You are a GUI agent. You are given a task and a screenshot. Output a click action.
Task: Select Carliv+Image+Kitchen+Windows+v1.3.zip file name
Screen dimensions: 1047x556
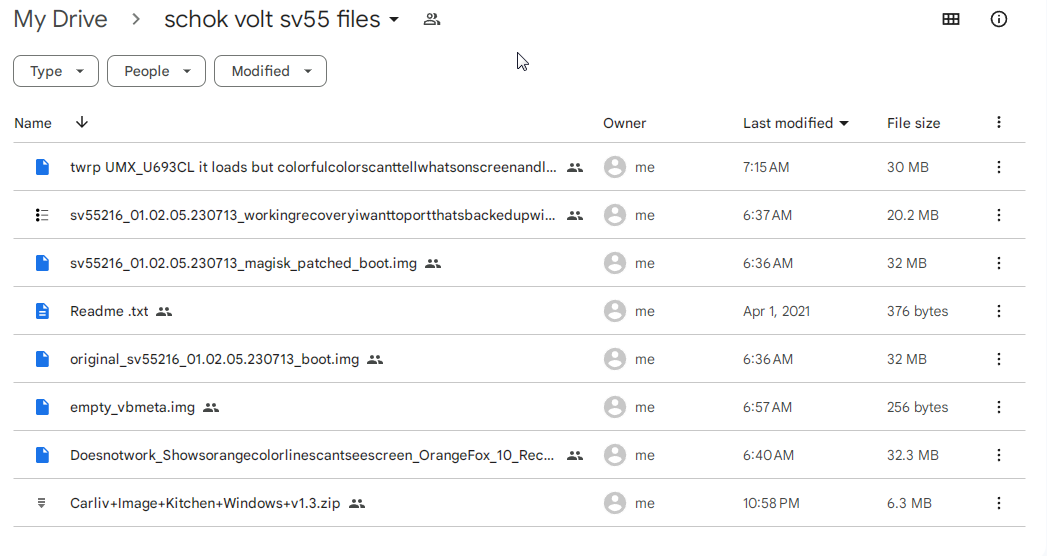click(x=205, y=503)
